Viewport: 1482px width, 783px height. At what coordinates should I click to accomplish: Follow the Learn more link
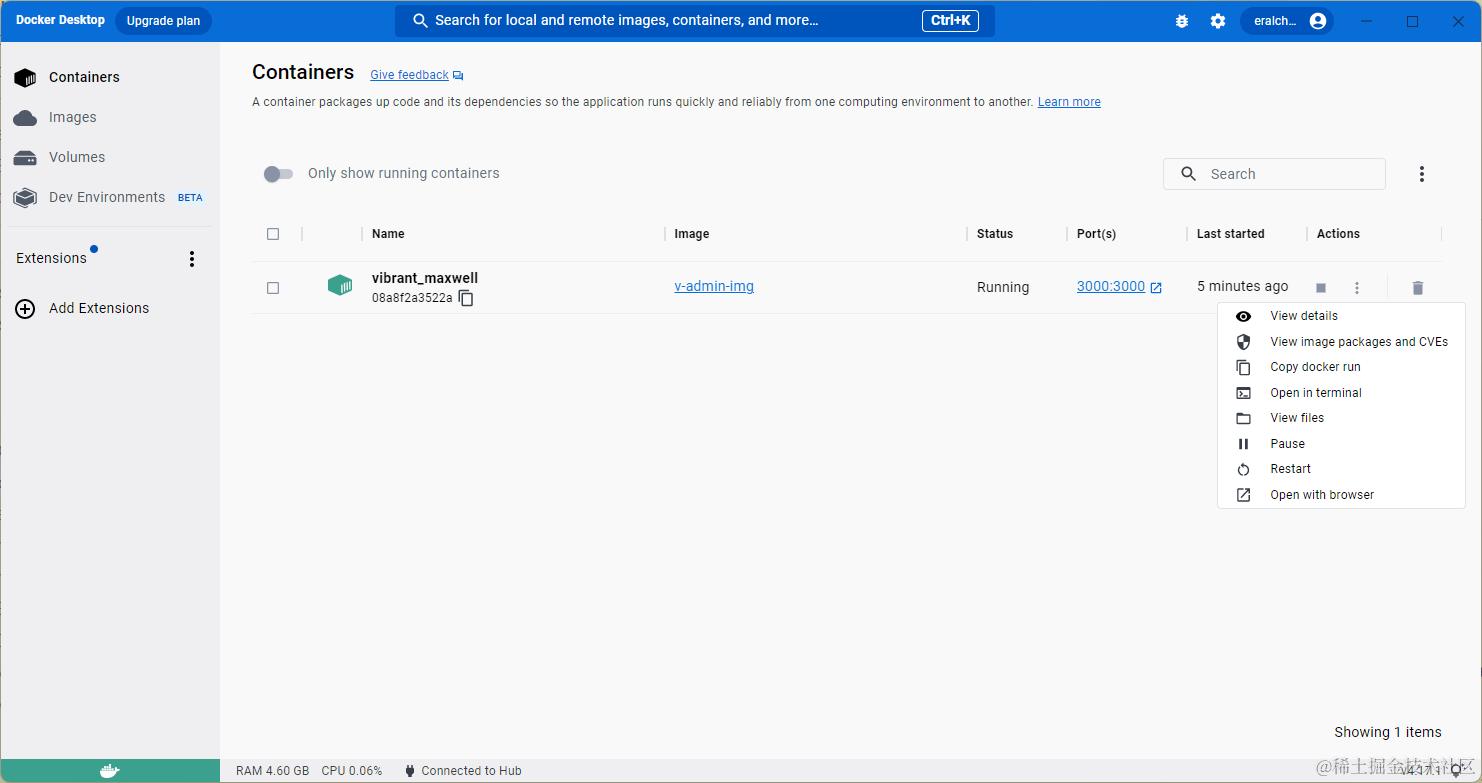click(x=1069, y=102)
